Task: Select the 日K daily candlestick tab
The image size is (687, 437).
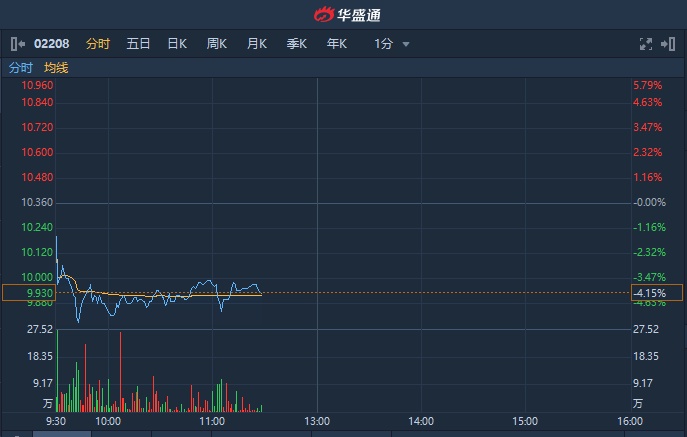Action: 177,44
